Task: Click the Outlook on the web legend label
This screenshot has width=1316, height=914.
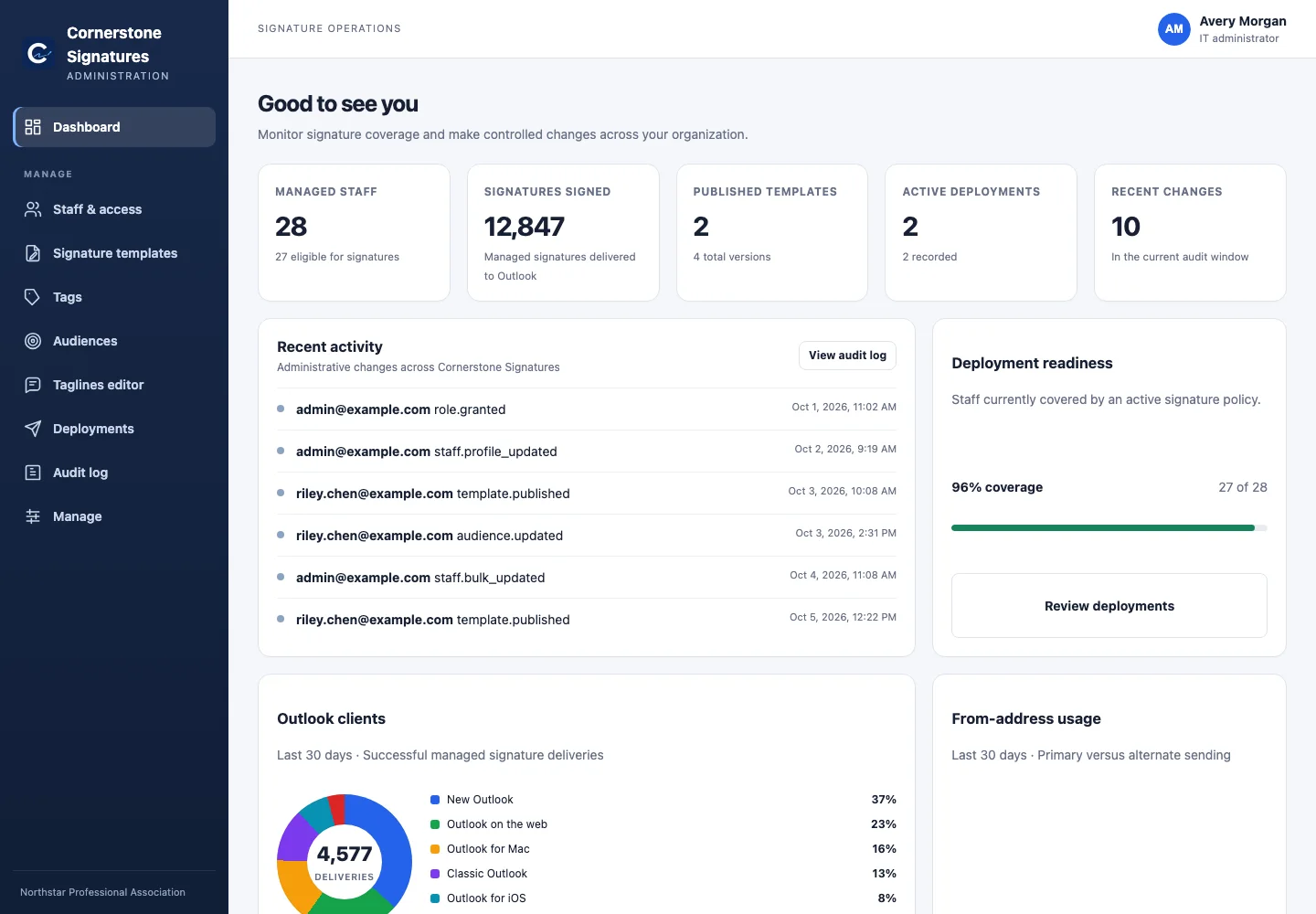Action: tap(497, 824)
